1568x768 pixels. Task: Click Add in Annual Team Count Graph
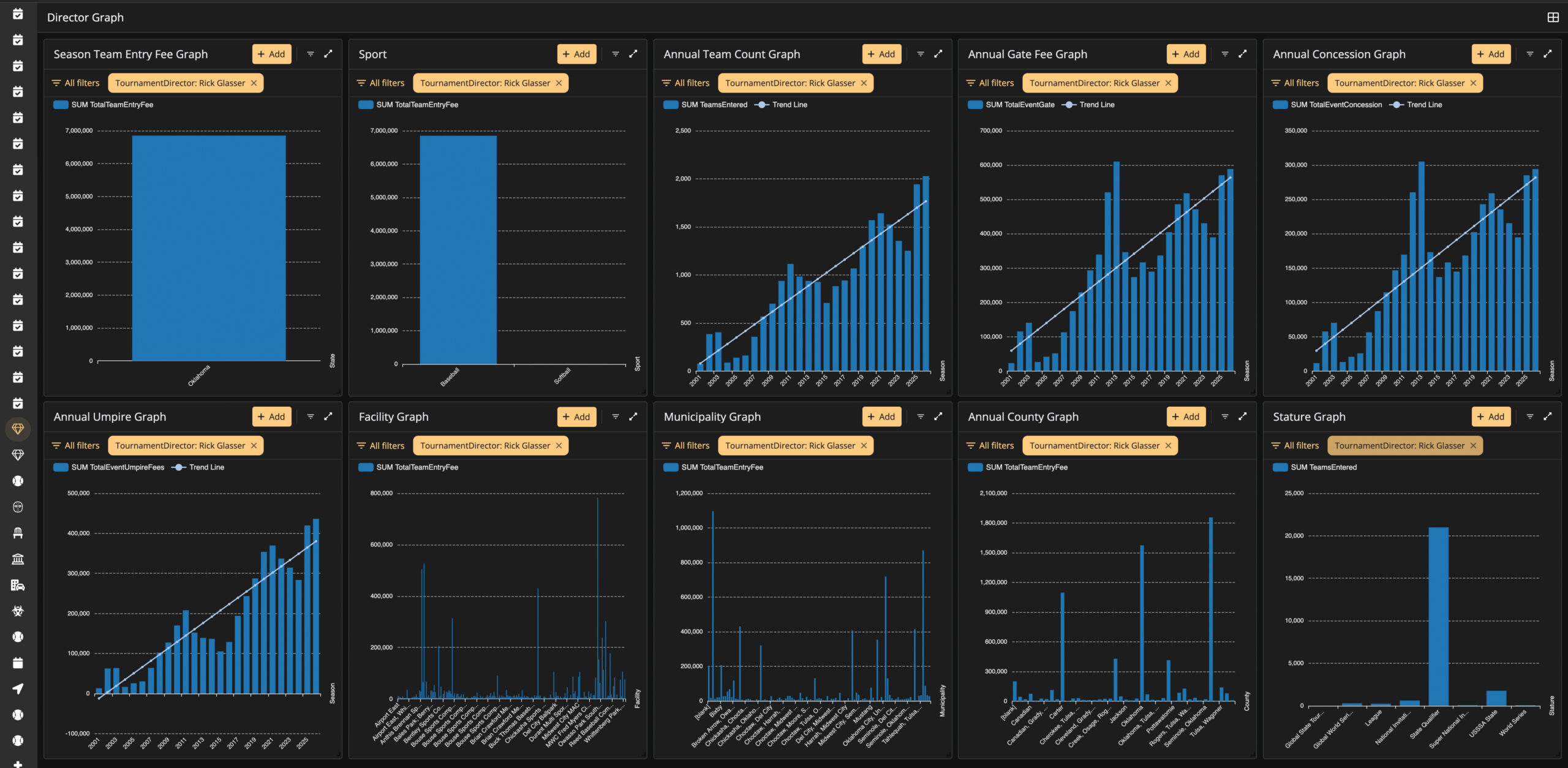(x=881, y=54)
